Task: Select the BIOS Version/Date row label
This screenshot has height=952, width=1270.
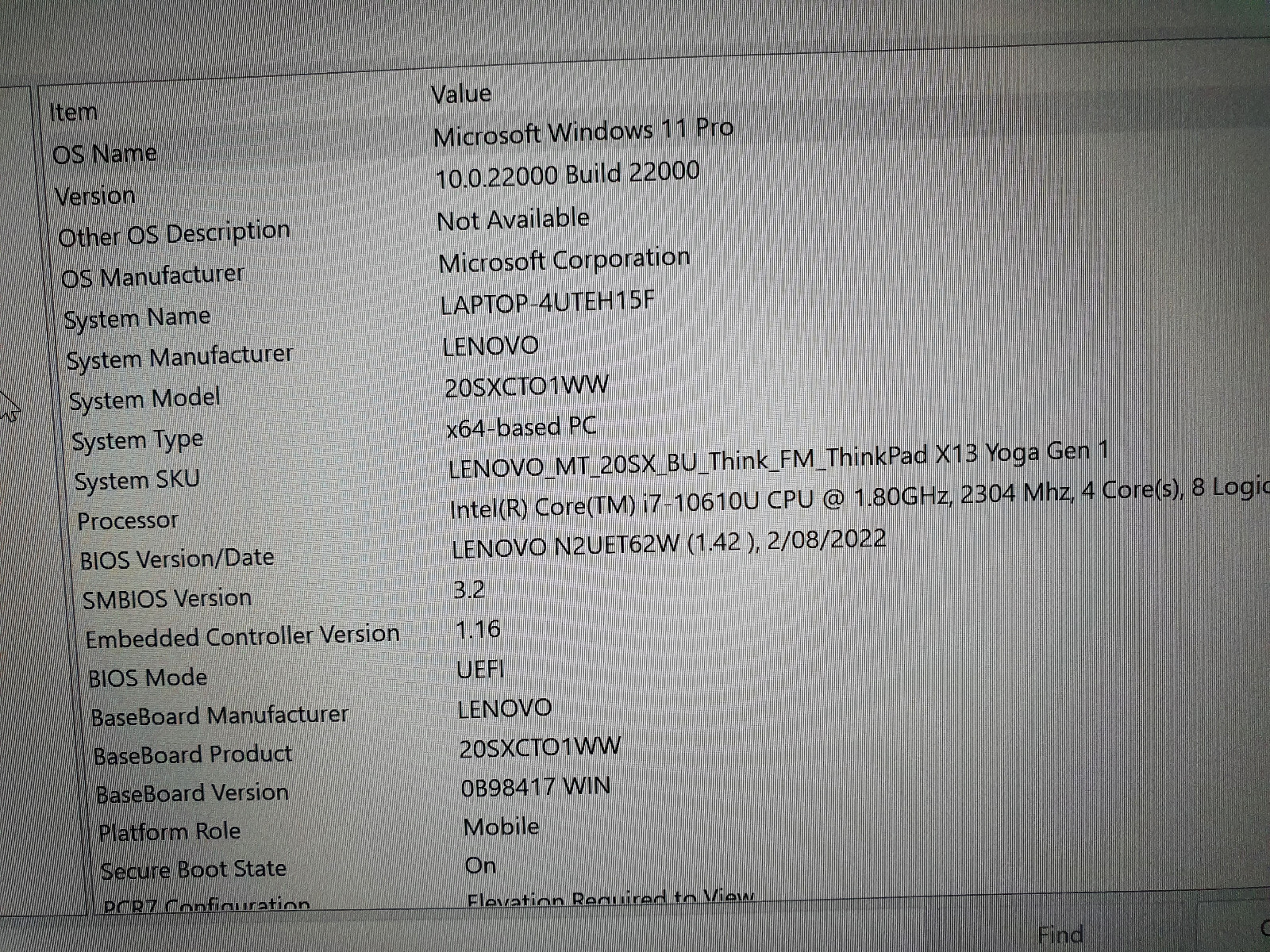Action: pyautogui.click(x=177, y=559)
